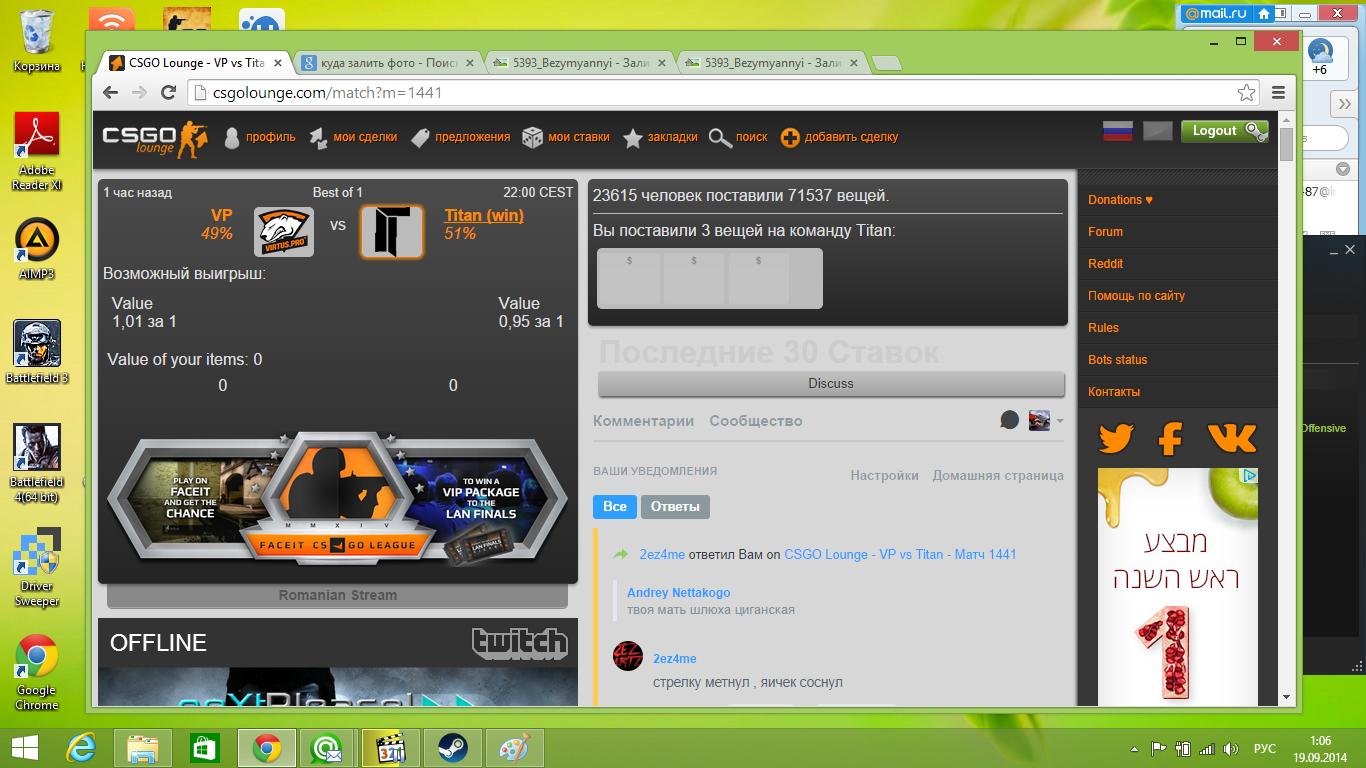Select the Комментарии tab
Image resolution: width=1366 pixels, height=768 pixels.
coord(643,421)
